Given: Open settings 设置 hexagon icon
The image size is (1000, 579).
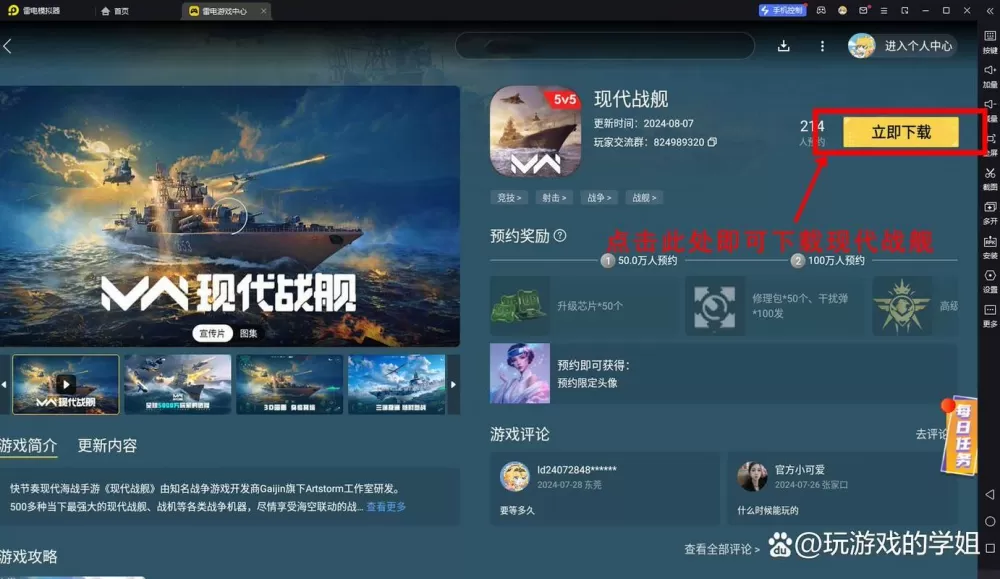Looking at the screenshot, I should tap(990, 281).
